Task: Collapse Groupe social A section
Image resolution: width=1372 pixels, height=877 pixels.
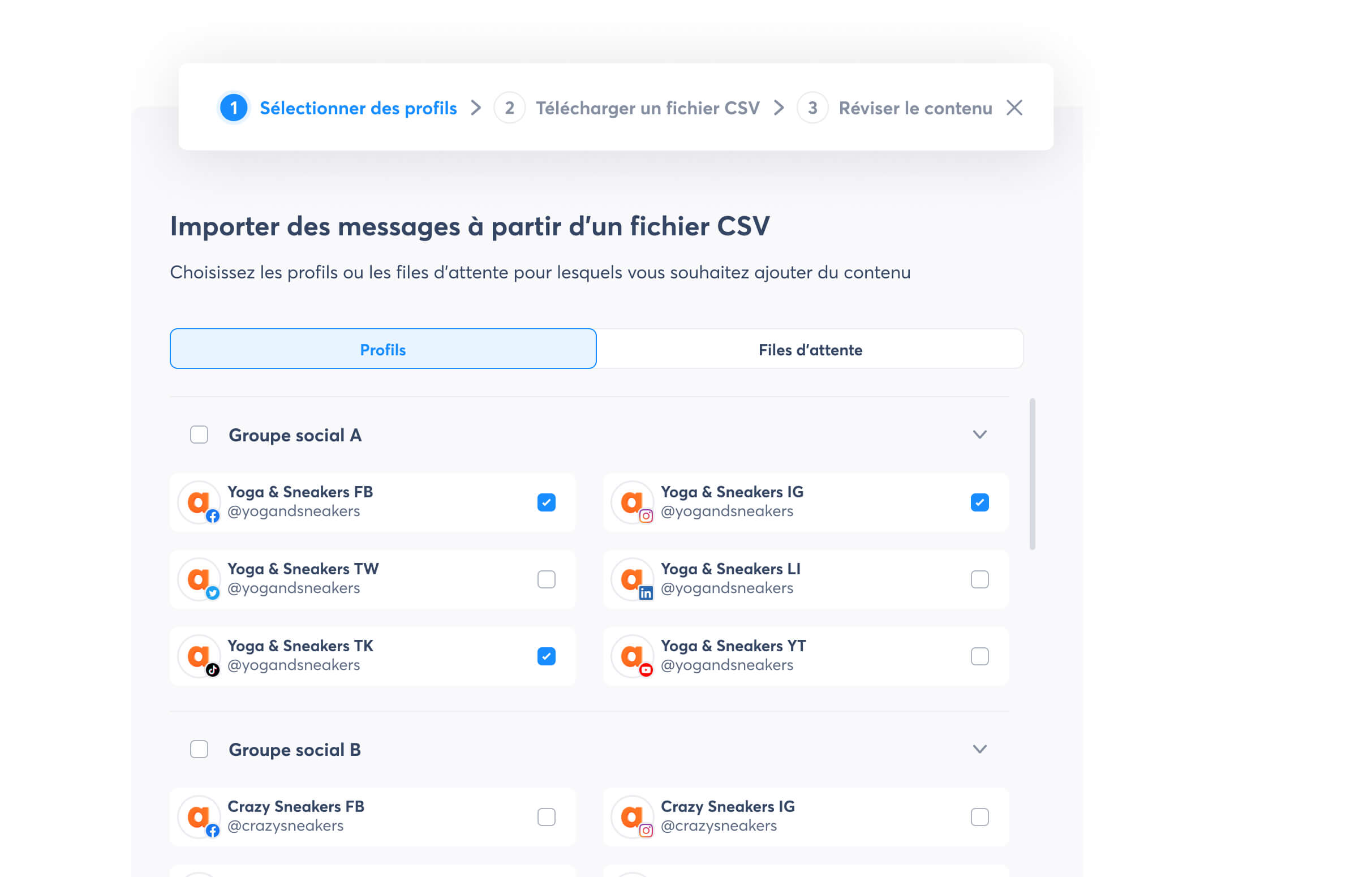Action: (x=979, y=435)
